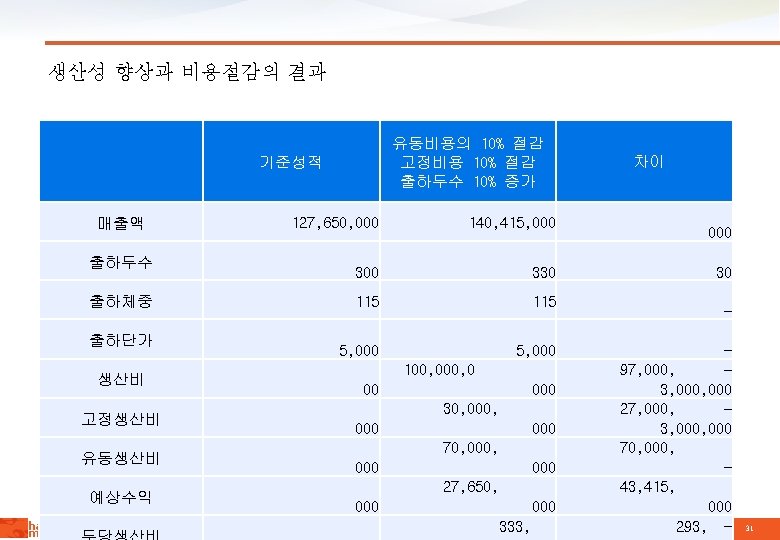780x540 pixels.
Task: Click the slide title 생산성 향상과 비용절감의 결과
Action: (187, 72)
